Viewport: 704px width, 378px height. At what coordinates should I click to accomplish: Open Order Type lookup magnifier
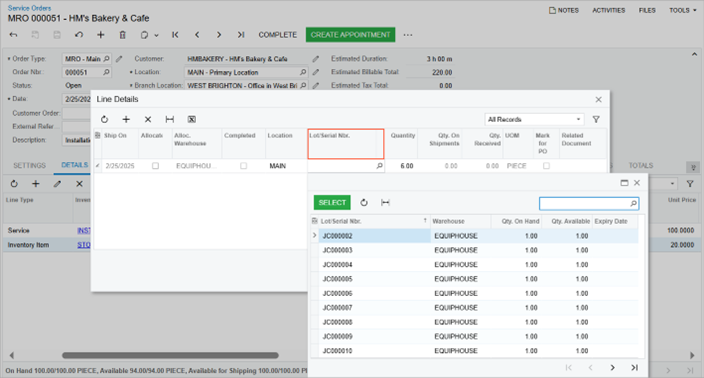(x=106, y=59)
